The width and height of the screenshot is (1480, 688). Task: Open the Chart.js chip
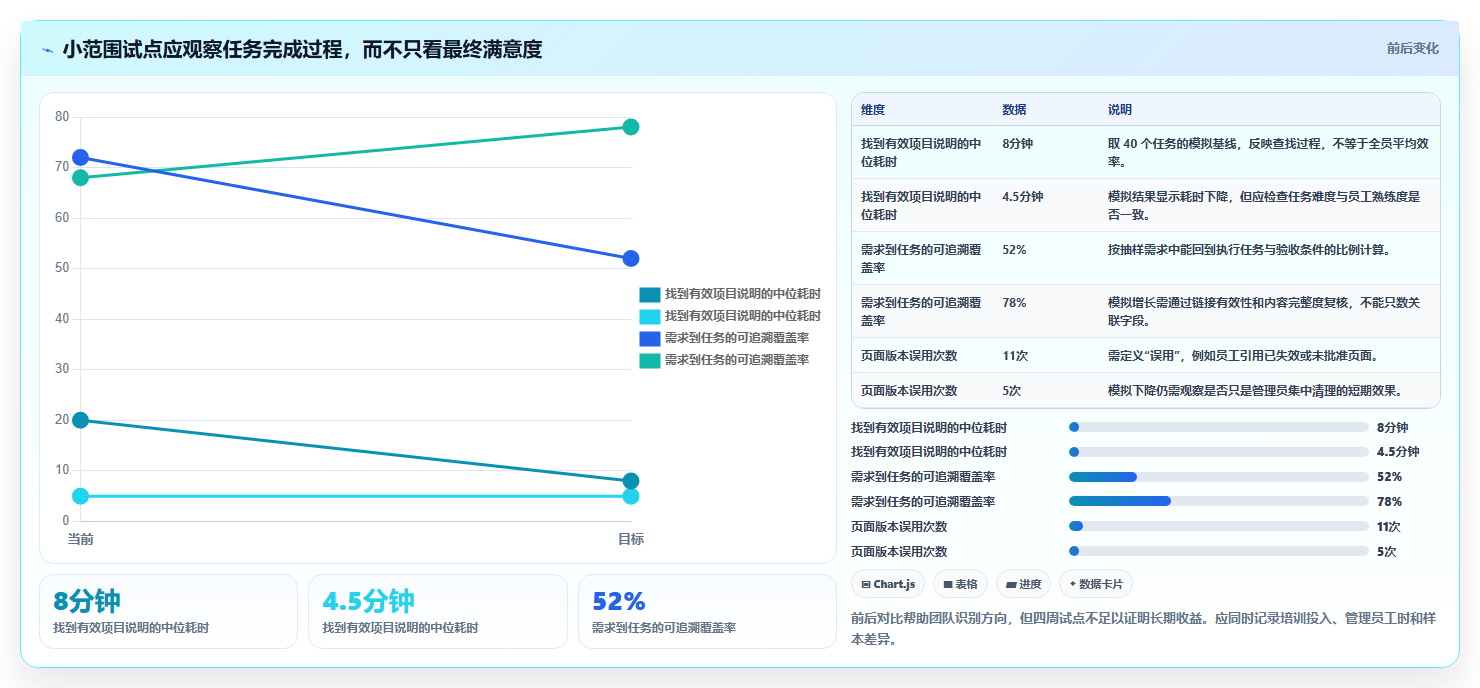pos(888,584)
